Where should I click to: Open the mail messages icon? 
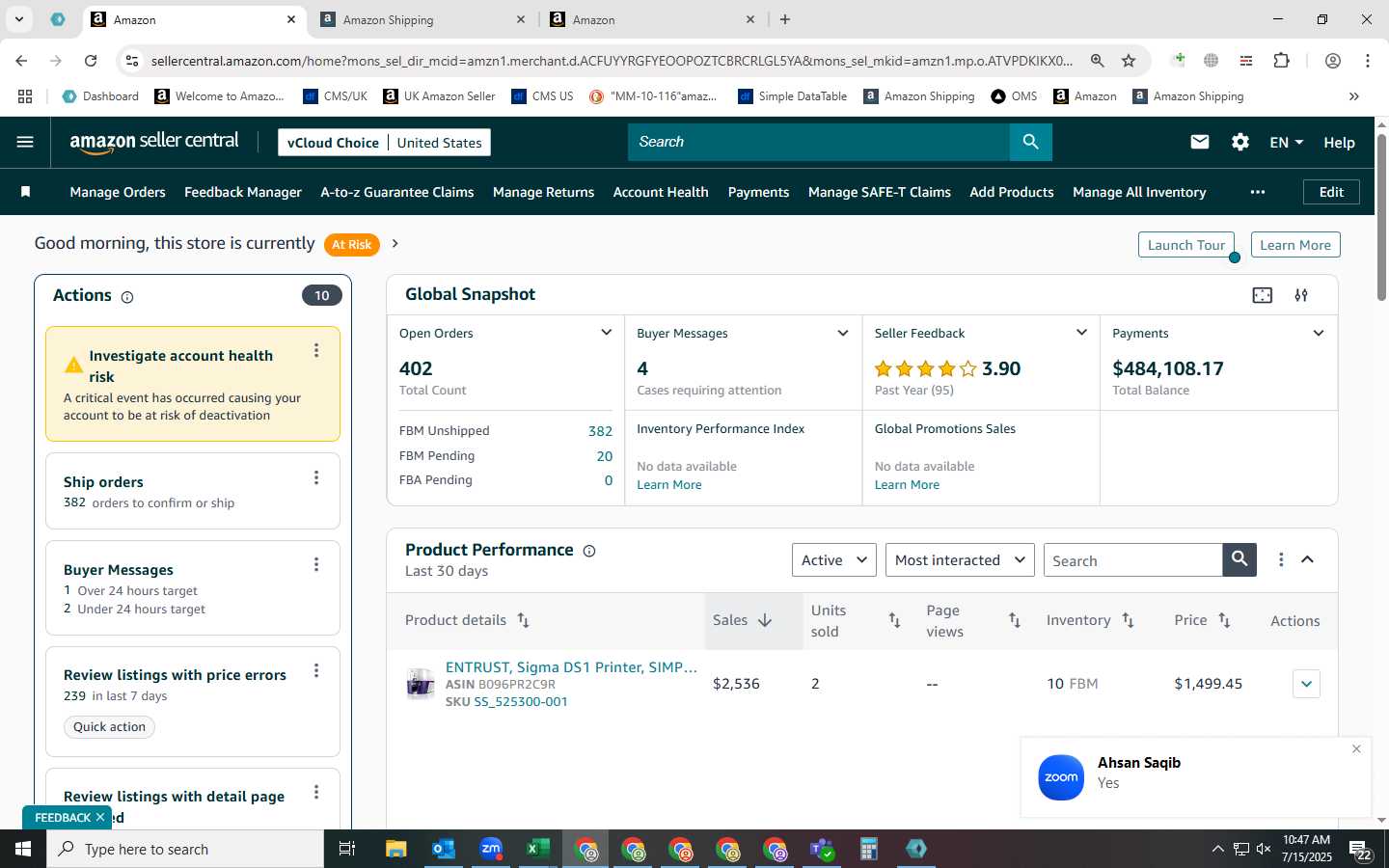[x=1200, y=142]
